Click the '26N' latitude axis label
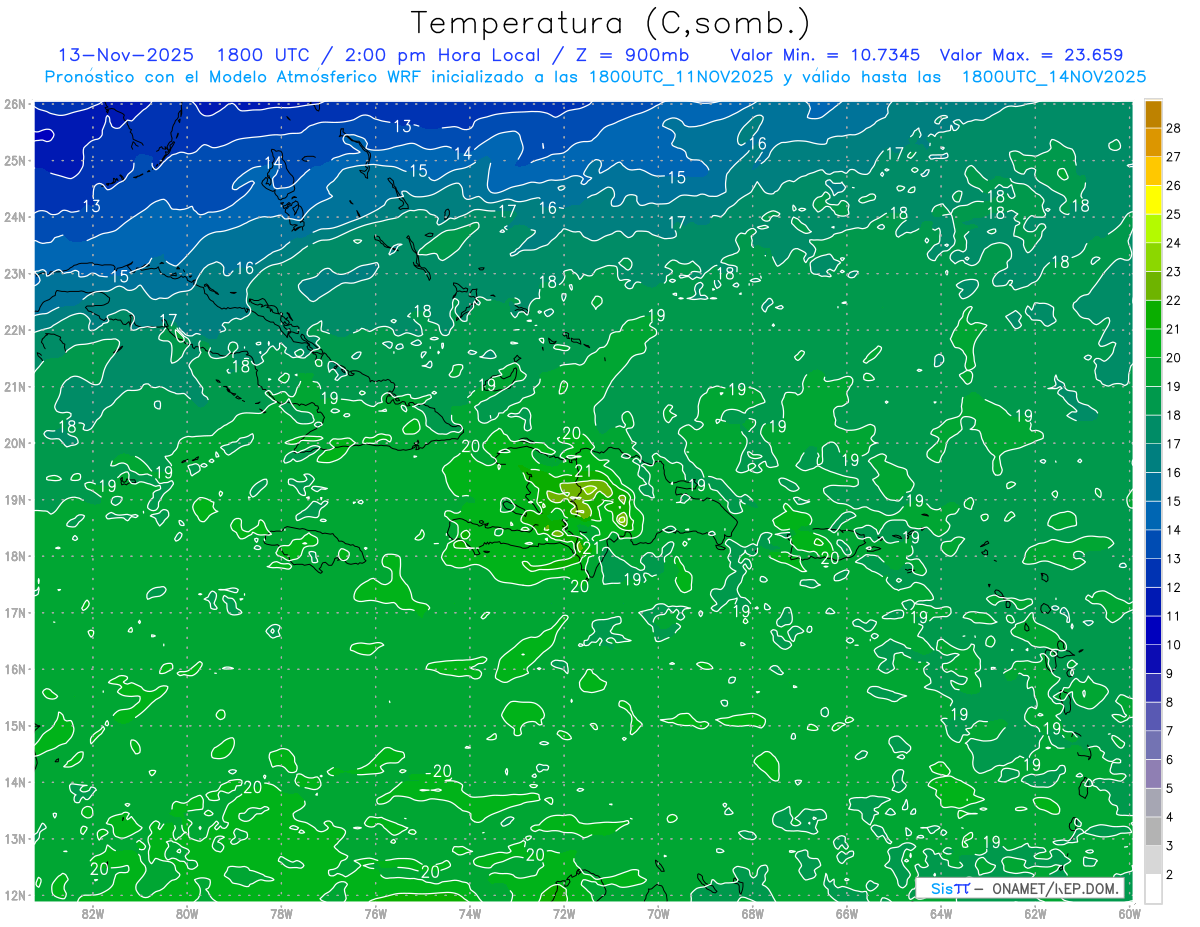This screenshot has height=927, width=1200. point(15,104)
